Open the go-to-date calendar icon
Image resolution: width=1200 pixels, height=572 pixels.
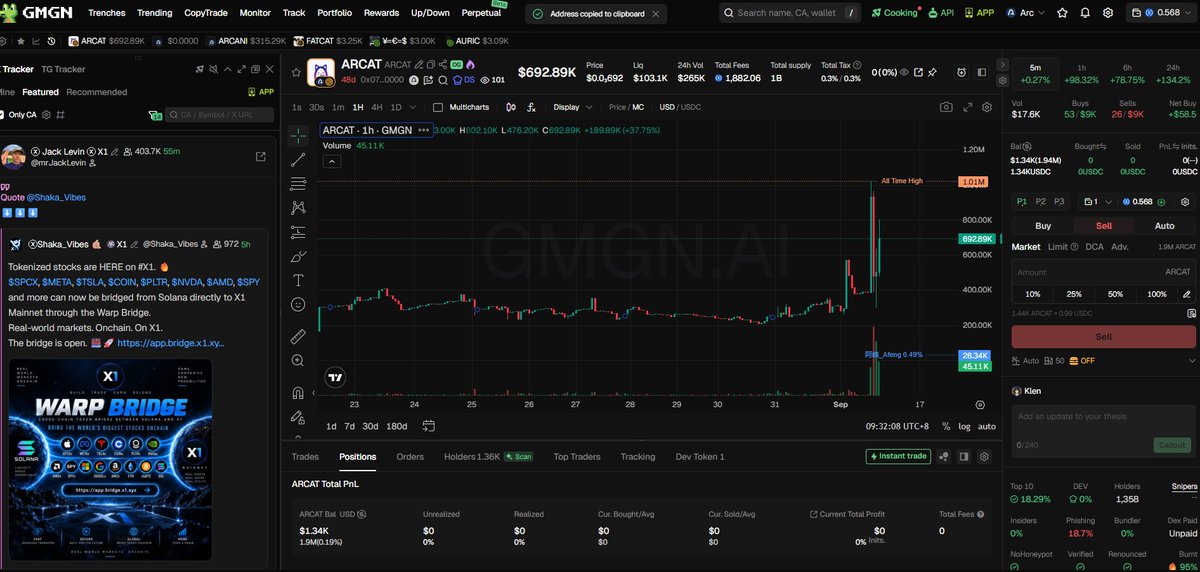[429, 426]
